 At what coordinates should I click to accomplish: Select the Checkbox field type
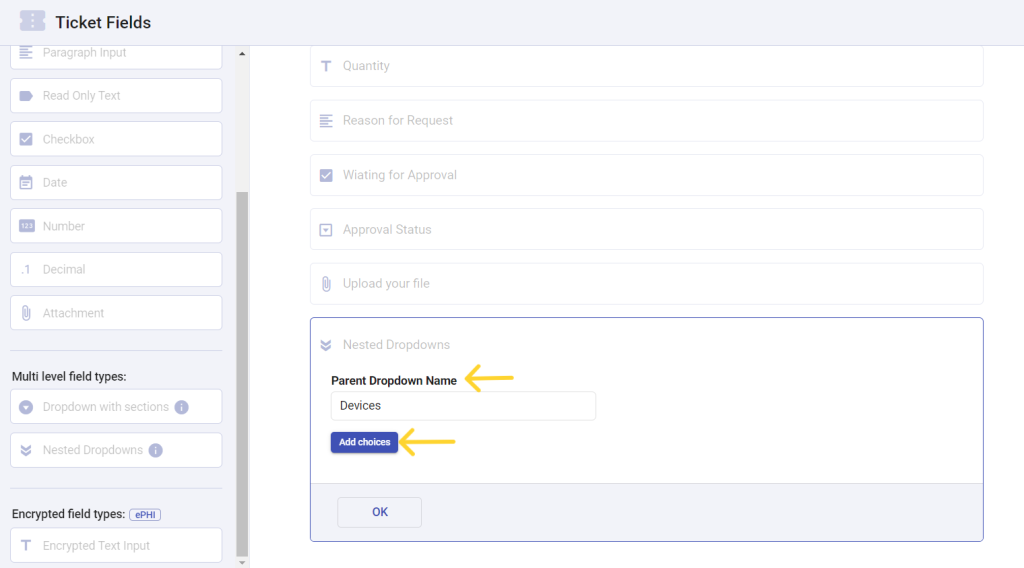tap(116, 139)
